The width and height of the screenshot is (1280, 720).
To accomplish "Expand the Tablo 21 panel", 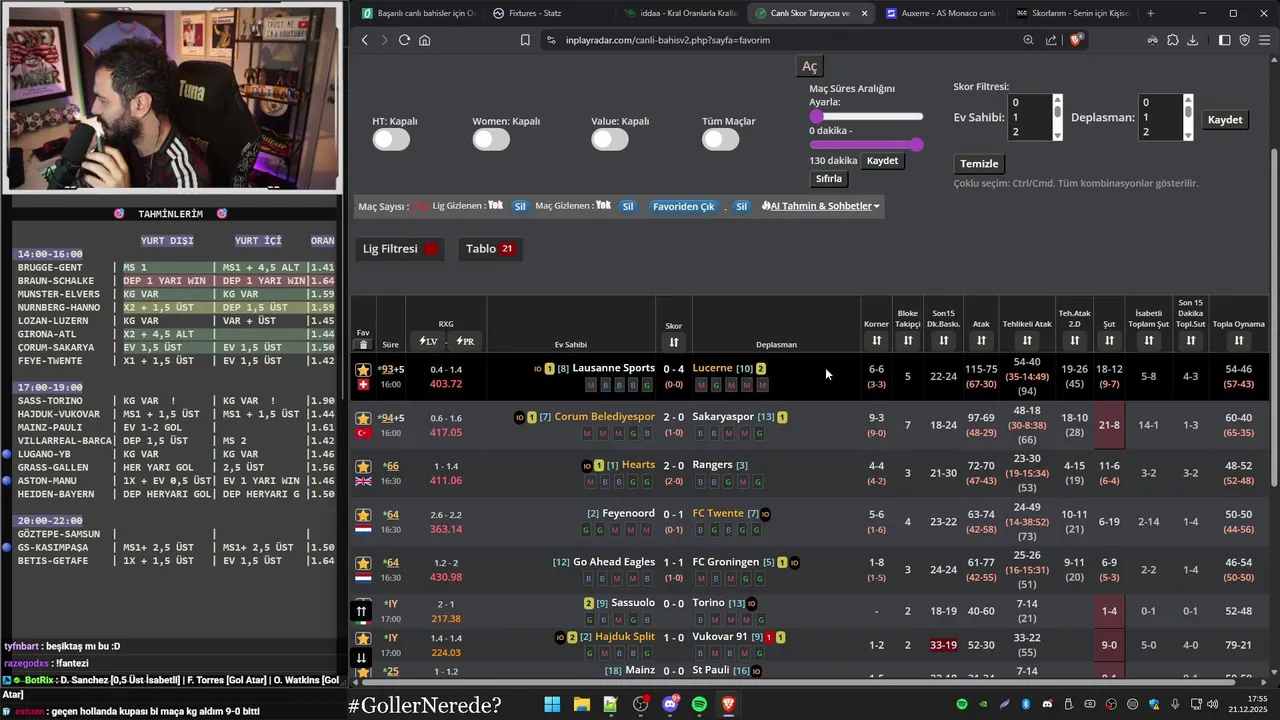I will (490, 249).
